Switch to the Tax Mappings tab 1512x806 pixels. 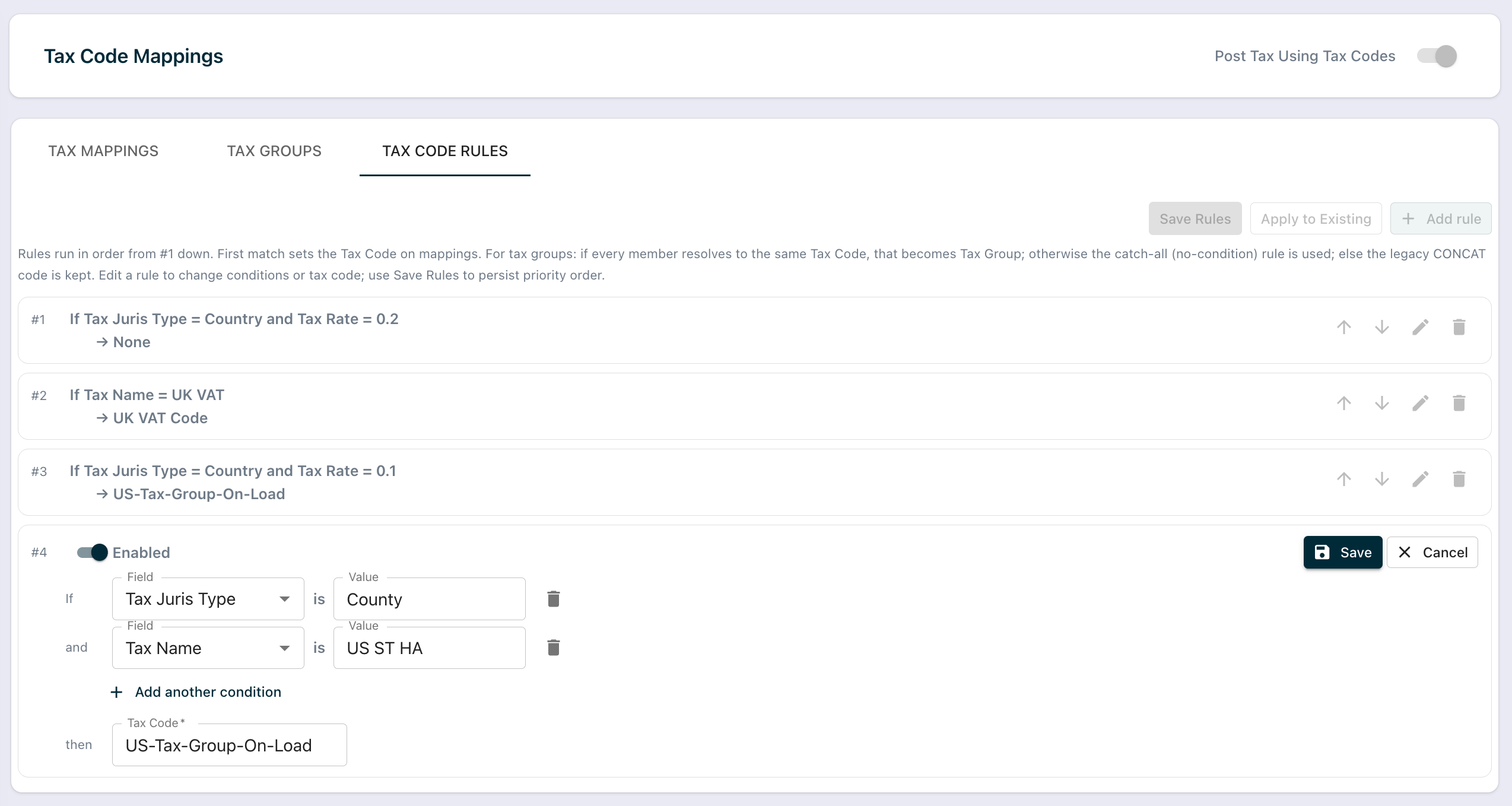click(x=103, y=151)
